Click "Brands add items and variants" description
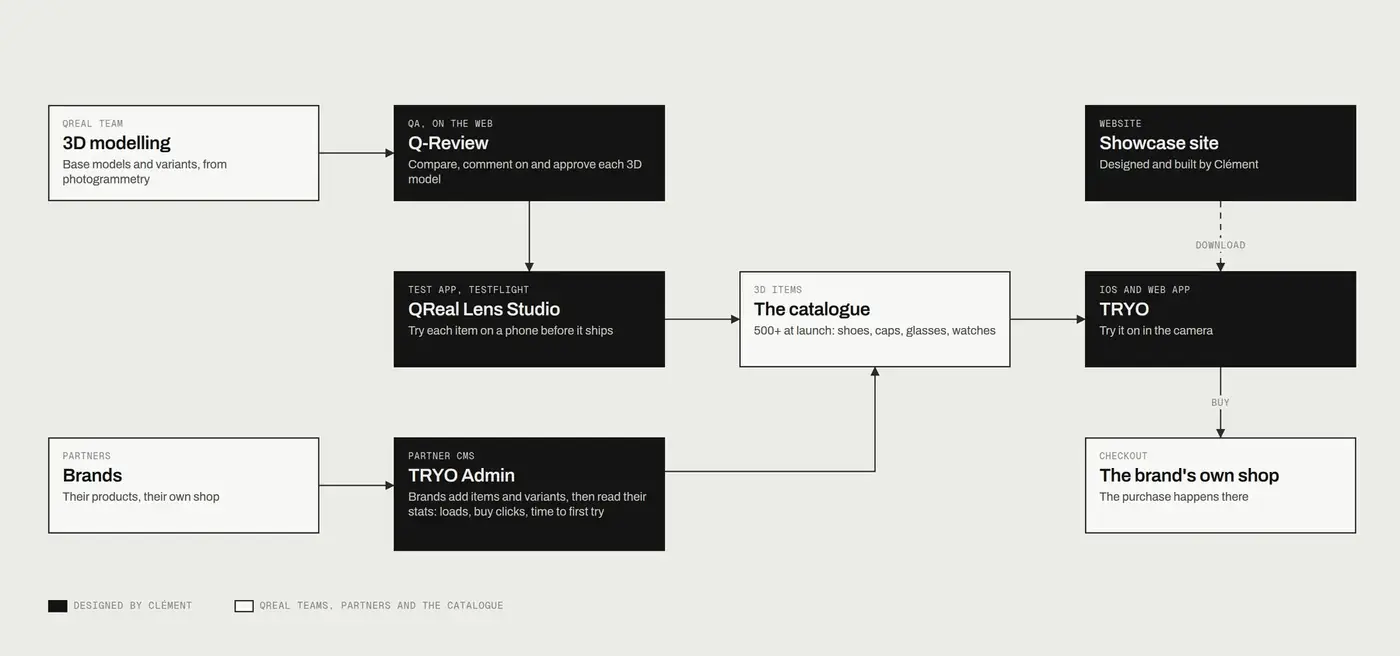1400x656 pixels. [x=527, y=504]
